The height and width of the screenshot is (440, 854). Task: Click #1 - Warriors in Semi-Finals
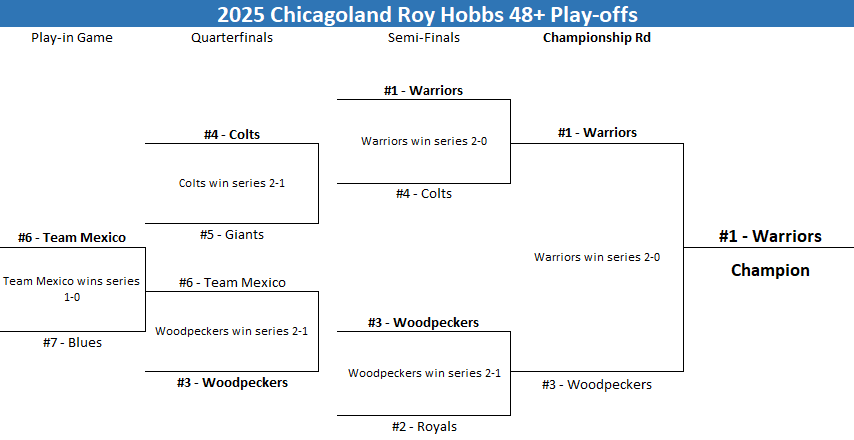tap(424, 90)
